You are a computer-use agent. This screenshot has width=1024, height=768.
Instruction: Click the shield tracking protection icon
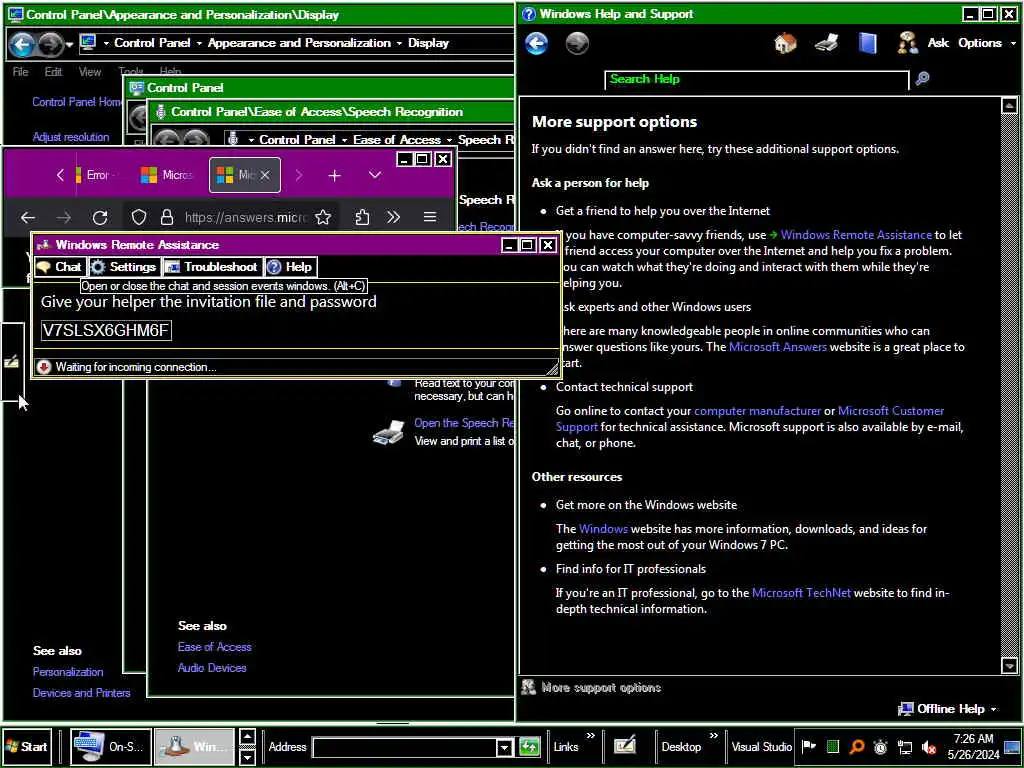click(x=138, y=217)
